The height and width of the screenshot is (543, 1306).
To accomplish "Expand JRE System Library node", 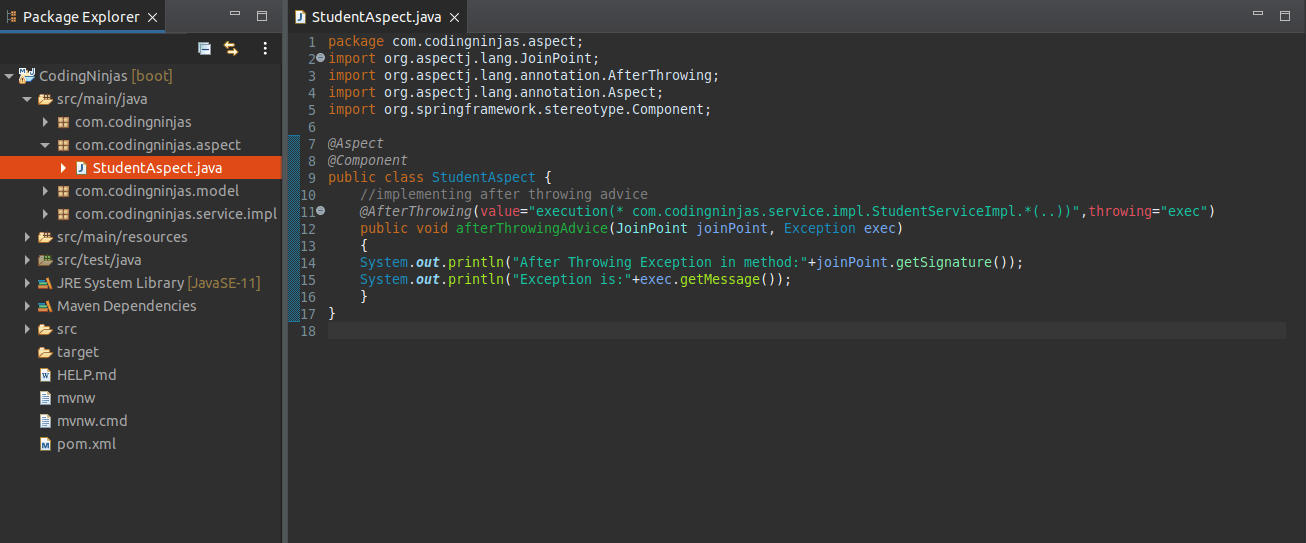I will click(x=27, y=283).
